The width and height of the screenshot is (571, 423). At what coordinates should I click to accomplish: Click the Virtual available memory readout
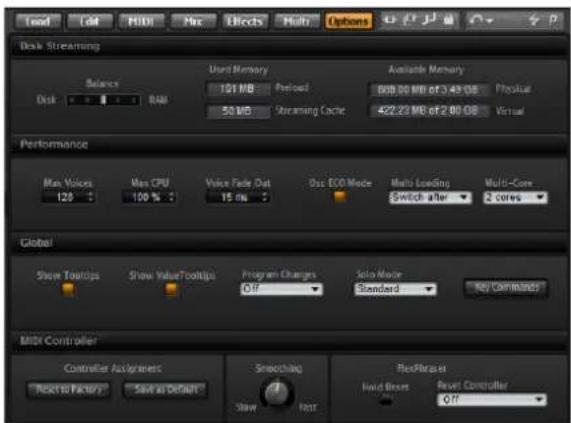point(428,111)
